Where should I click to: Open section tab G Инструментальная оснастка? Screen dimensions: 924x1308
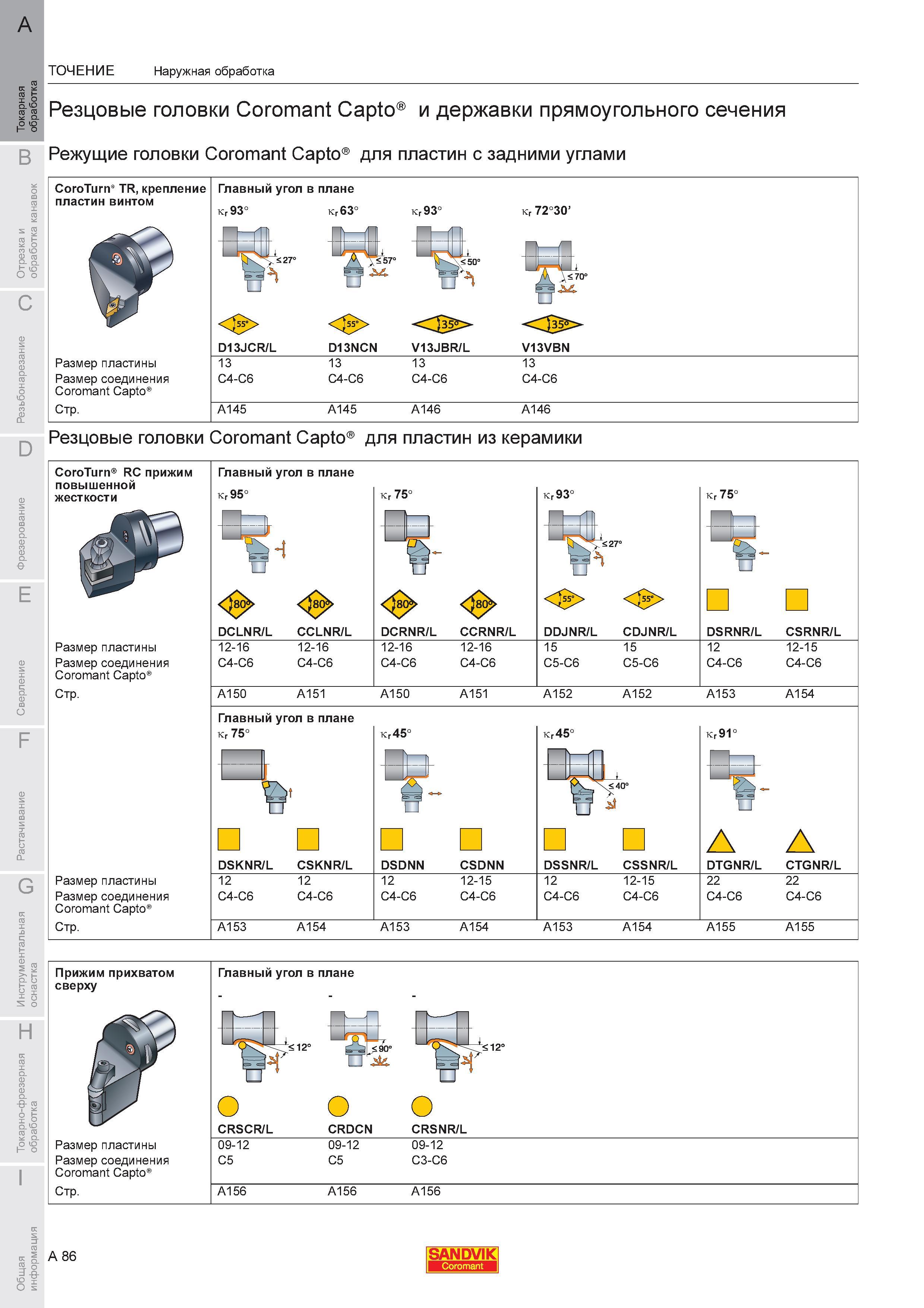22,946
